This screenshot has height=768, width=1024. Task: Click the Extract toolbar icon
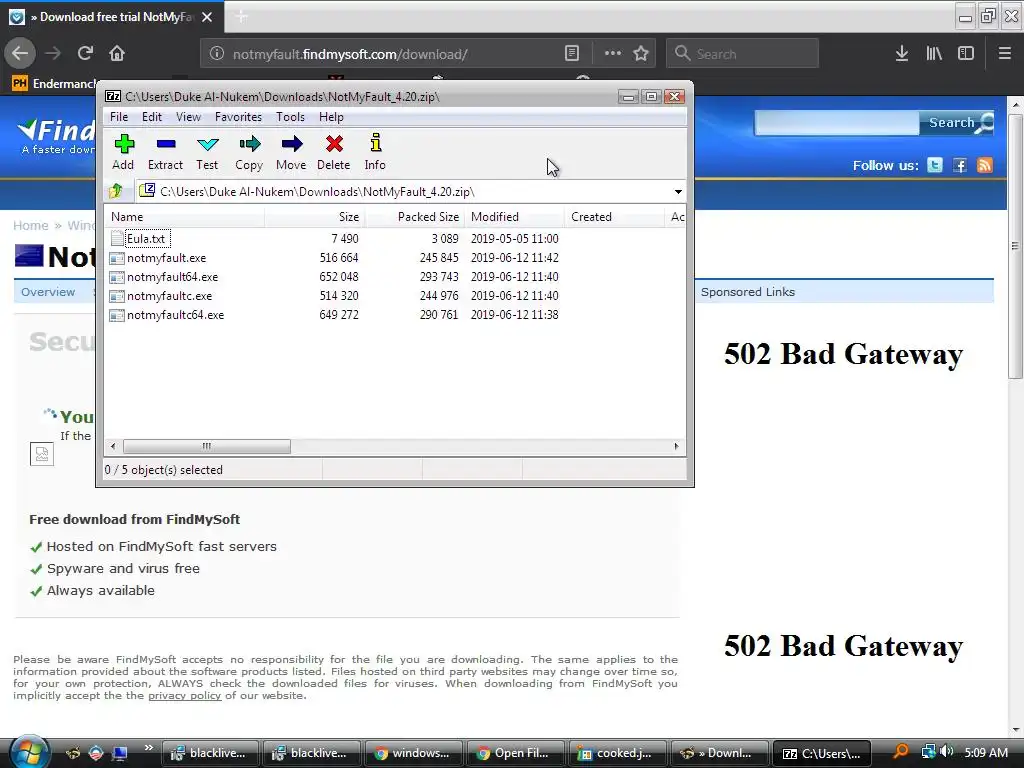165,153
